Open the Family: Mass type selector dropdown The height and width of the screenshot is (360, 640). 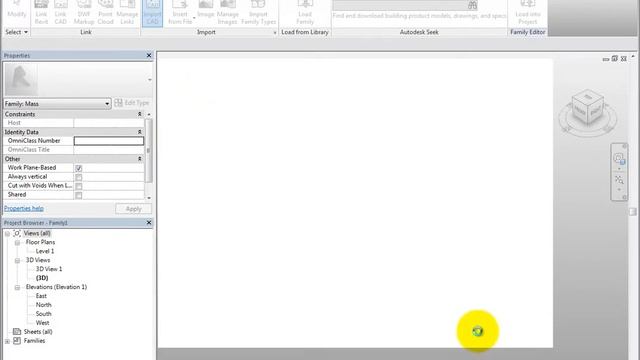coord(107,104)
